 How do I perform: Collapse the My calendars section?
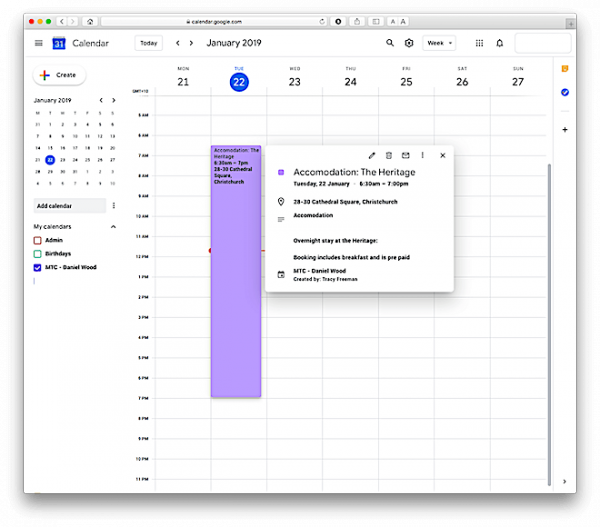[113, 227]
